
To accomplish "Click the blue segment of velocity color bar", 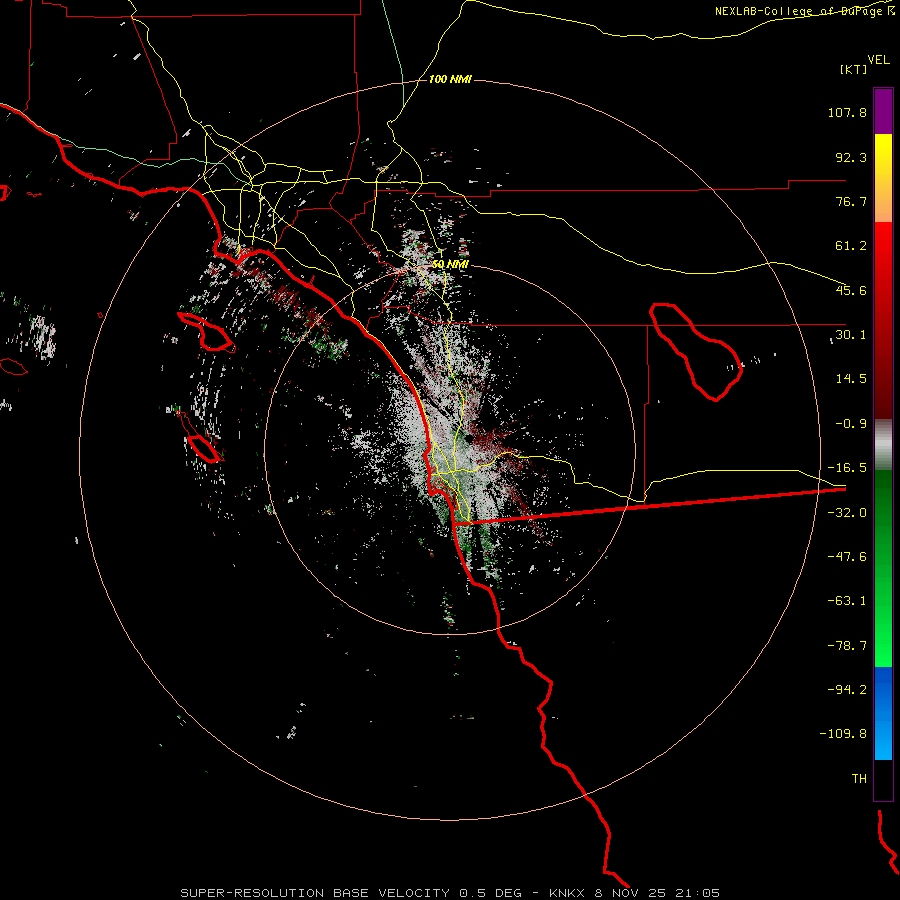I will [883, 713].
